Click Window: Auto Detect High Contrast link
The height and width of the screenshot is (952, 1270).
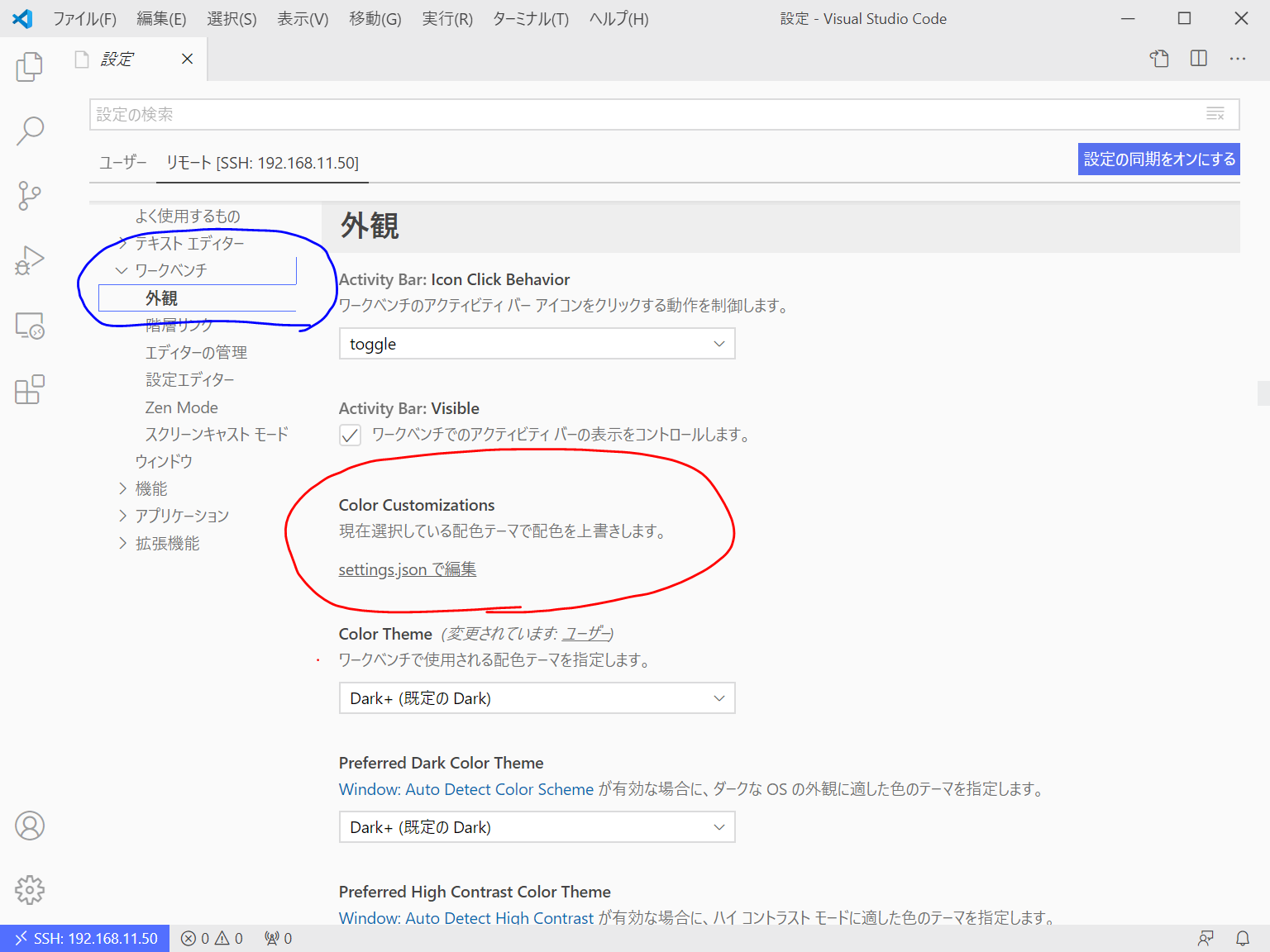tap(466, 918)
